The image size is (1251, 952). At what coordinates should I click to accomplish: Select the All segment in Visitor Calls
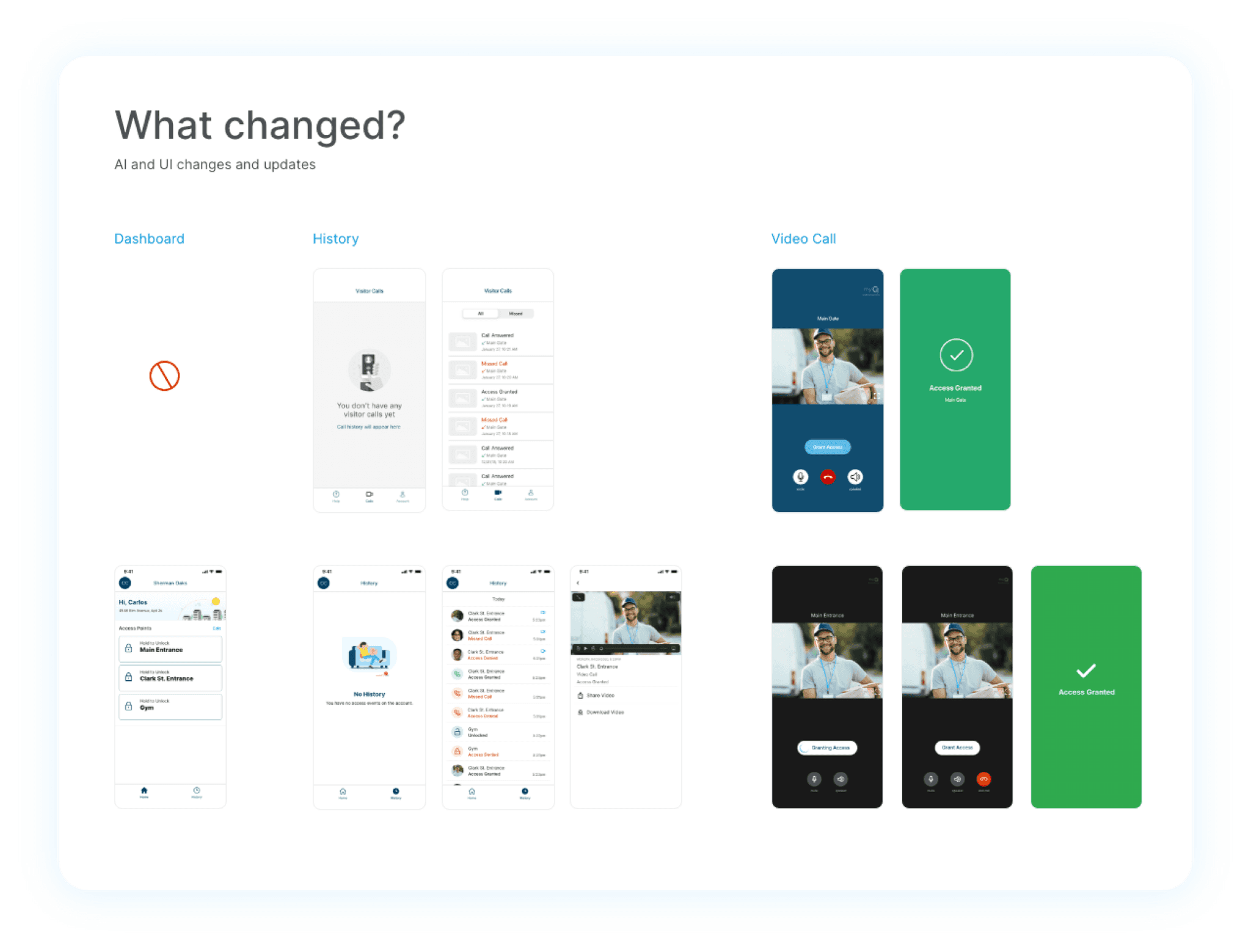(x=481, y=313)
